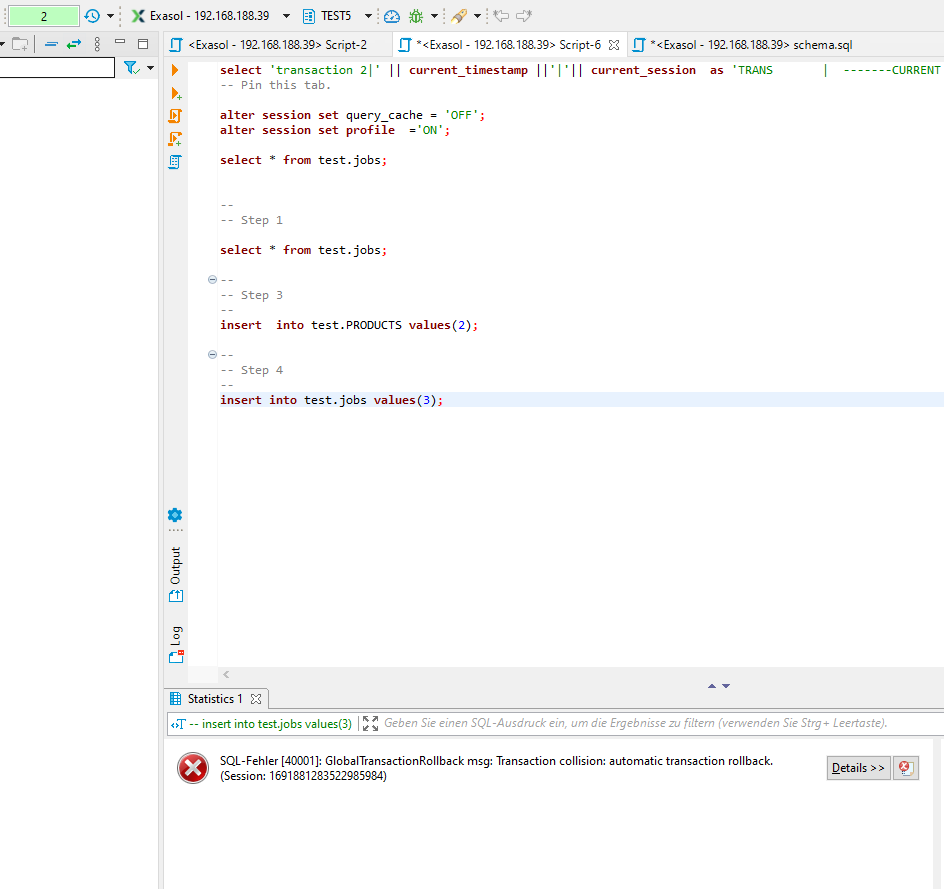
Task: Execute the whole SQL script
Action: [x=175, y=115]
